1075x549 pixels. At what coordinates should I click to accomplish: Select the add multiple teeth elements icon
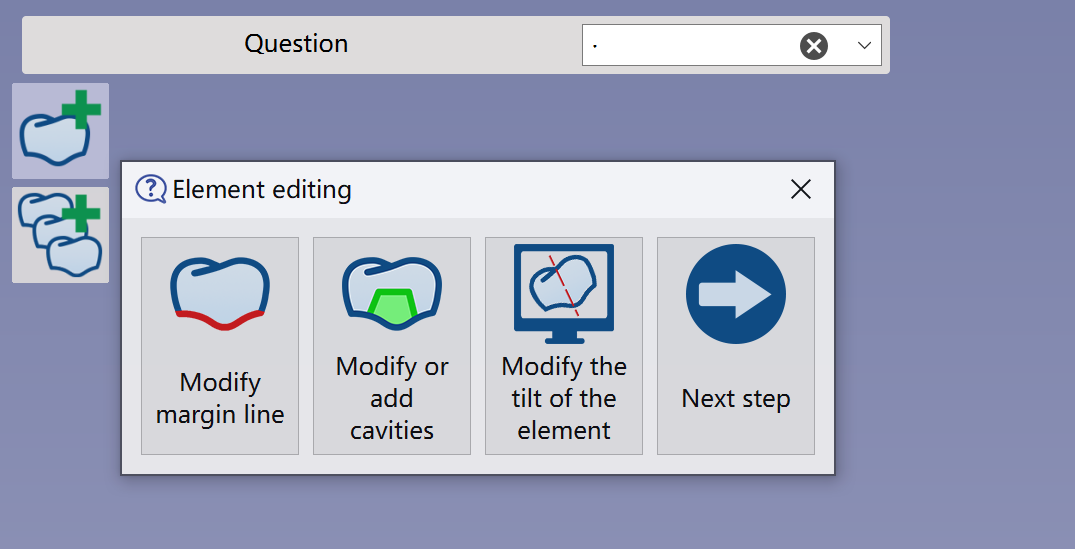pos(60,235)
